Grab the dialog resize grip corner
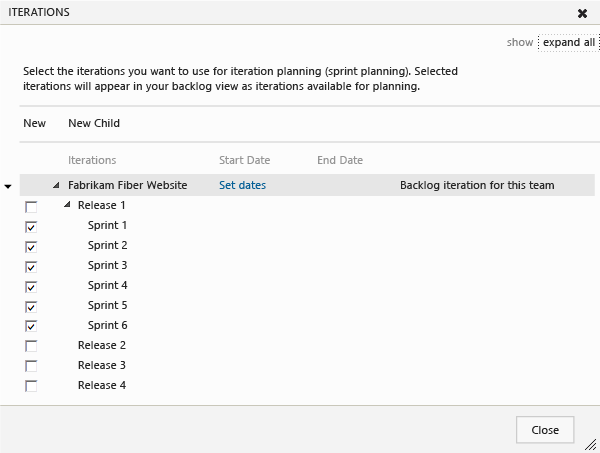The width and height of the screenshot is (600, 453). tap(591, 445)
